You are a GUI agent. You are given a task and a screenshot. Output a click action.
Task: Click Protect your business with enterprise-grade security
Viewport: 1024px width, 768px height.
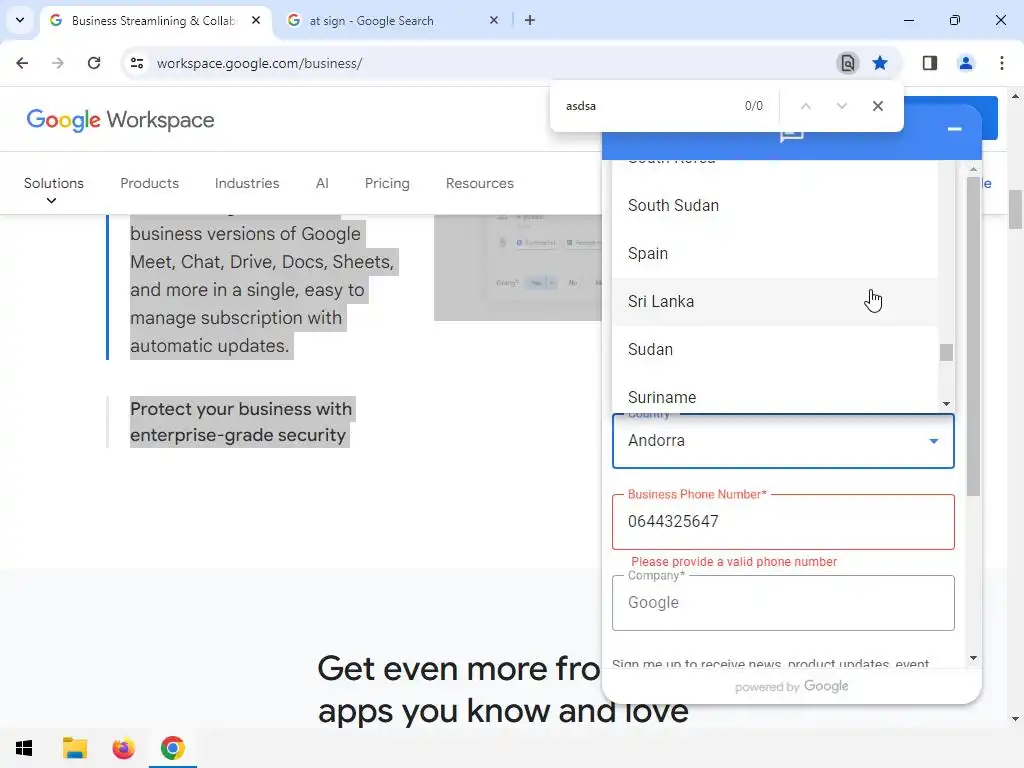click(x=241, y=422)
